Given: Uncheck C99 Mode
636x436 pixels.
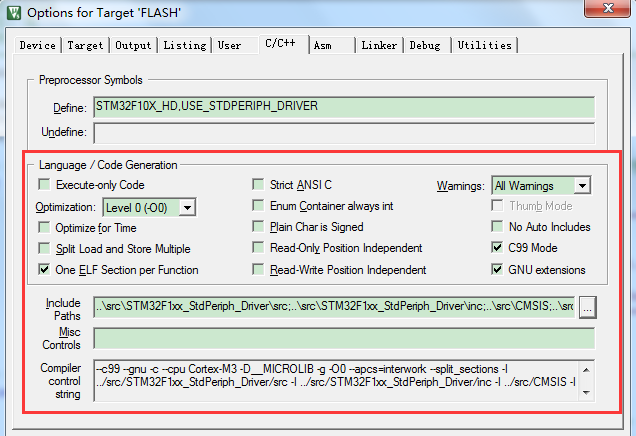Looking at the screenshot, I should coord(497,247).
